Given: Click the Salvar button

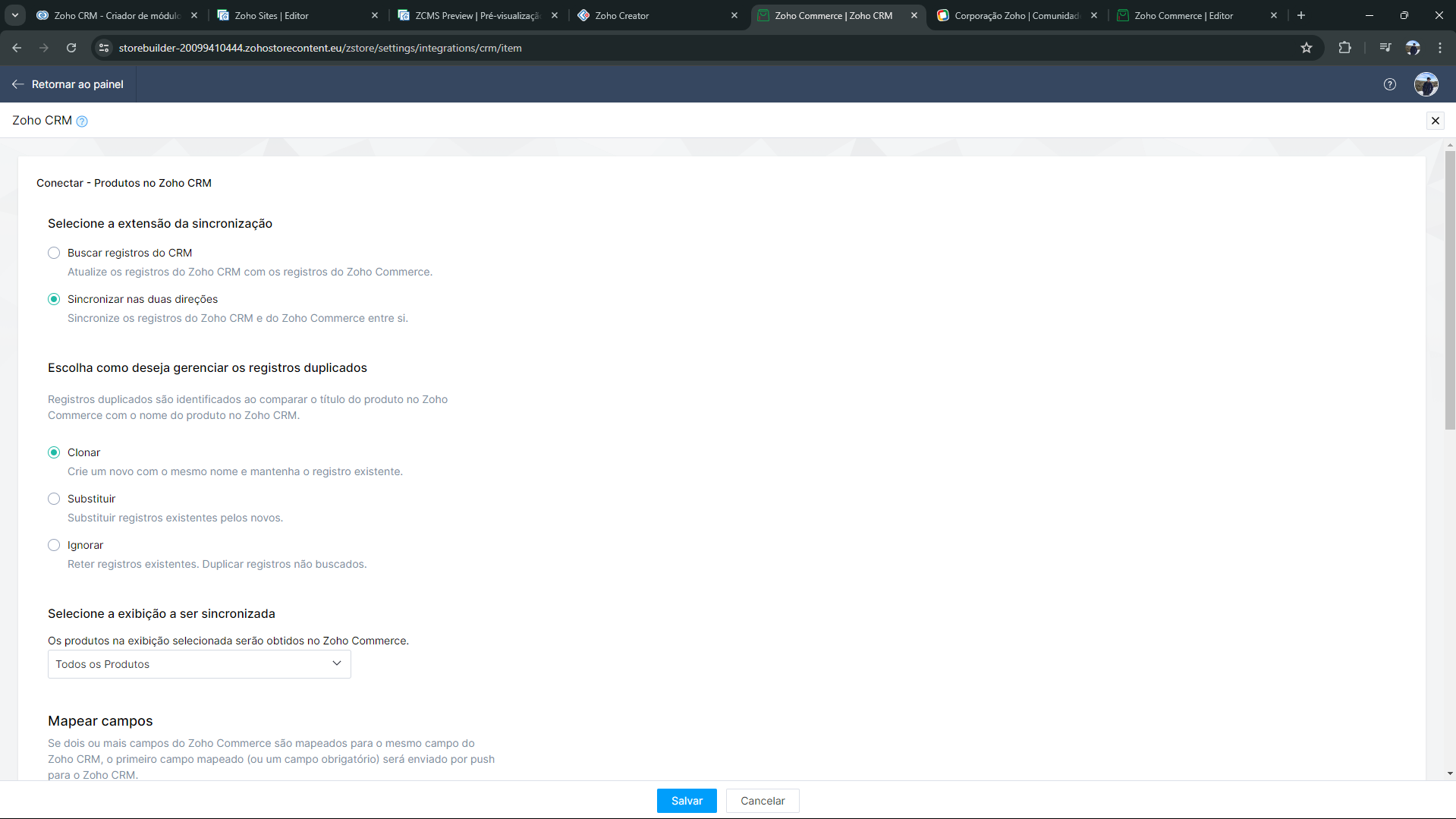Looking at the screenshot, I should coord(687,801).
